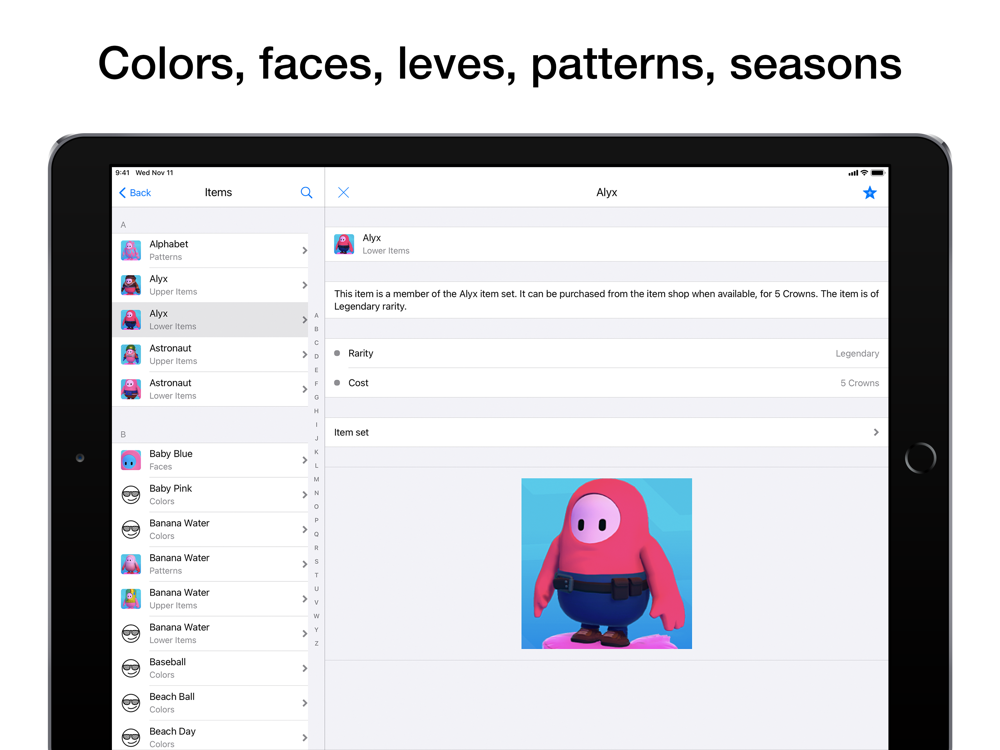Tap the search magnifier icon

[x=306, y=193]
